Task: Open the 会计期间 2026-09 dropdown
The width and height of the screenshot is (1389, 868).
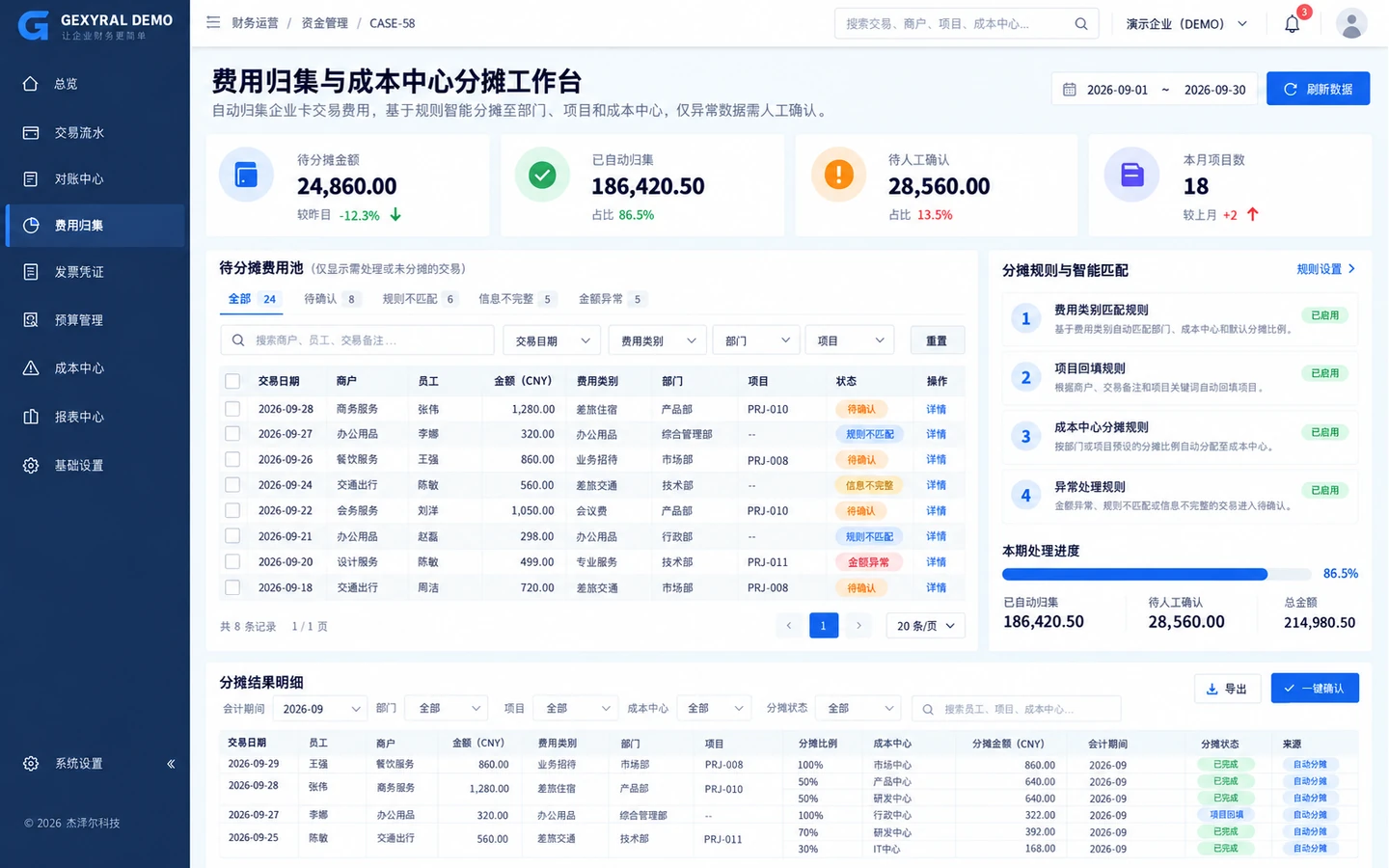Action: (320, 709)
